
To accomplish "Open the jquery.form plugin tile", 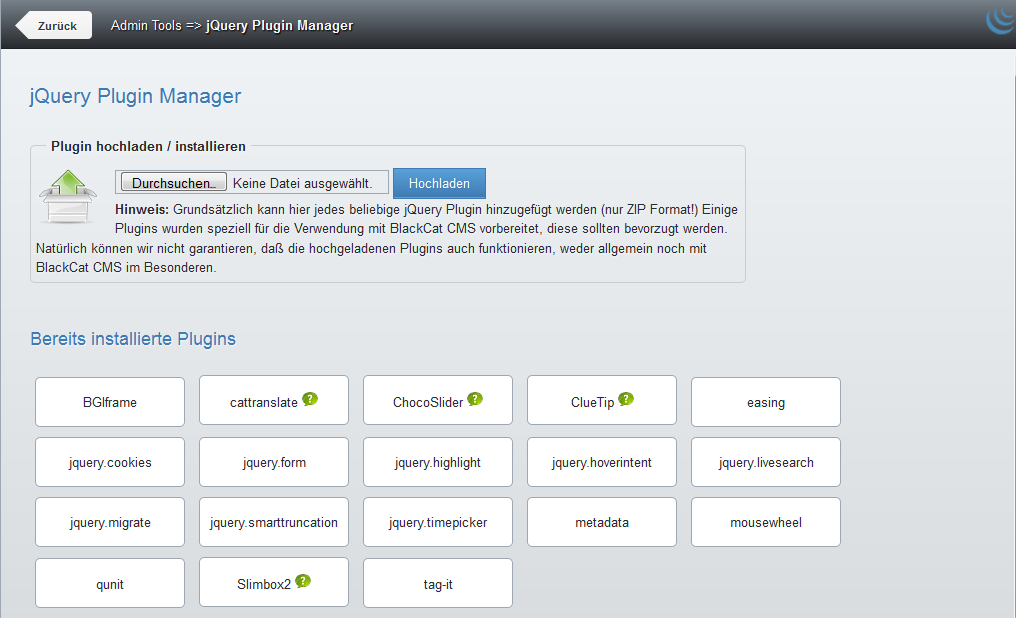I will coord(274,462).
